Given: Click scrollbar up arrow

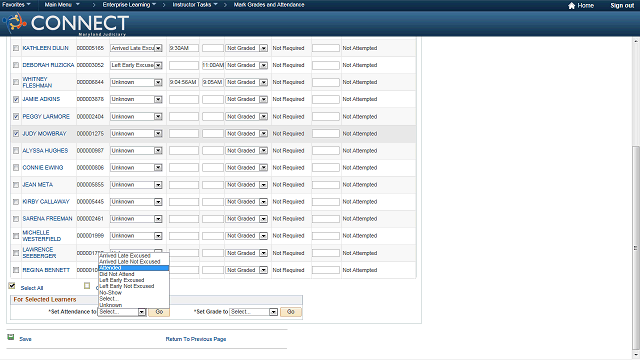Looking at the screenshot, I should [x=636, y=41].
